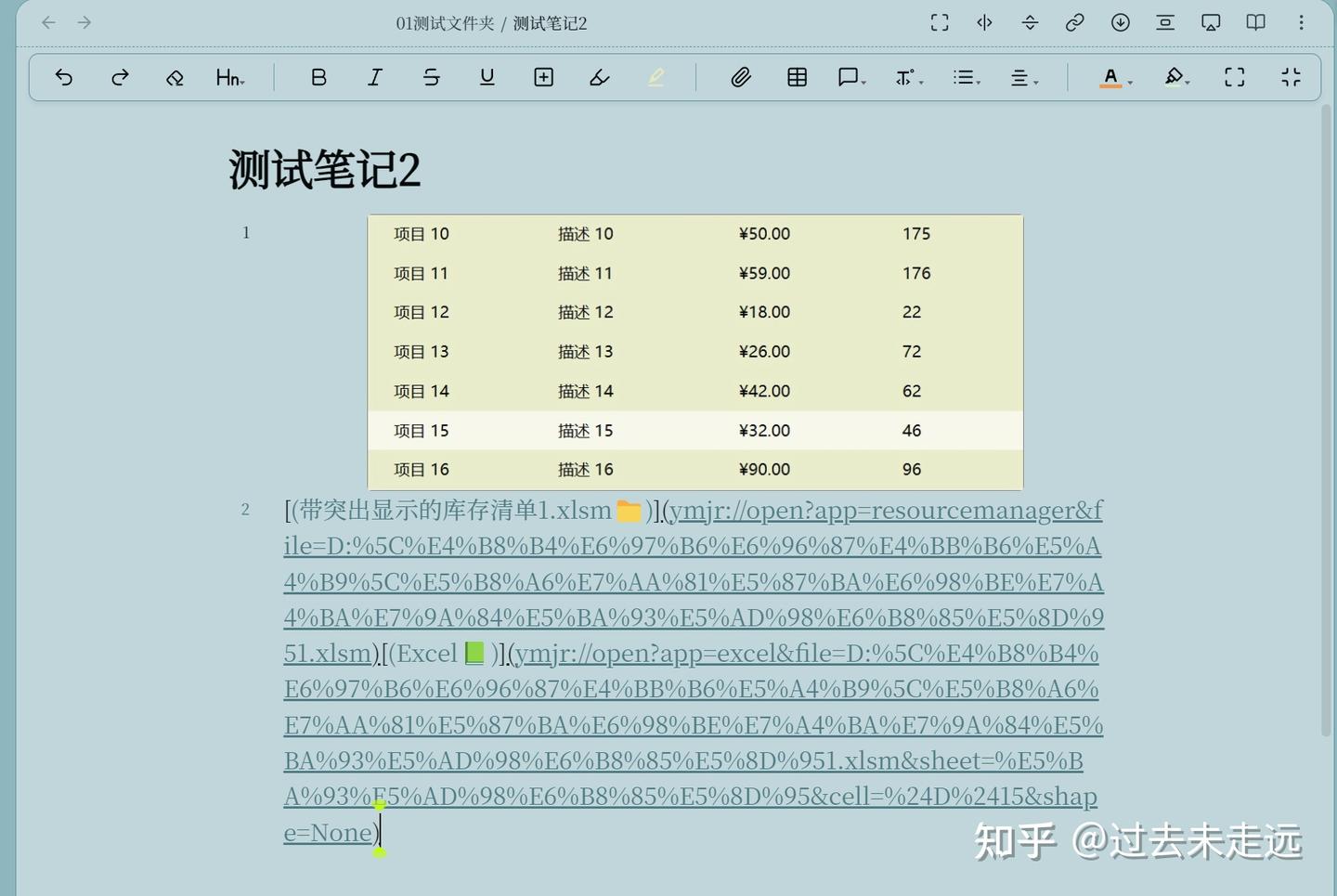Screen dimensions: 1337x896
Task: Toggle italic formatting
Action: [375, 77]
